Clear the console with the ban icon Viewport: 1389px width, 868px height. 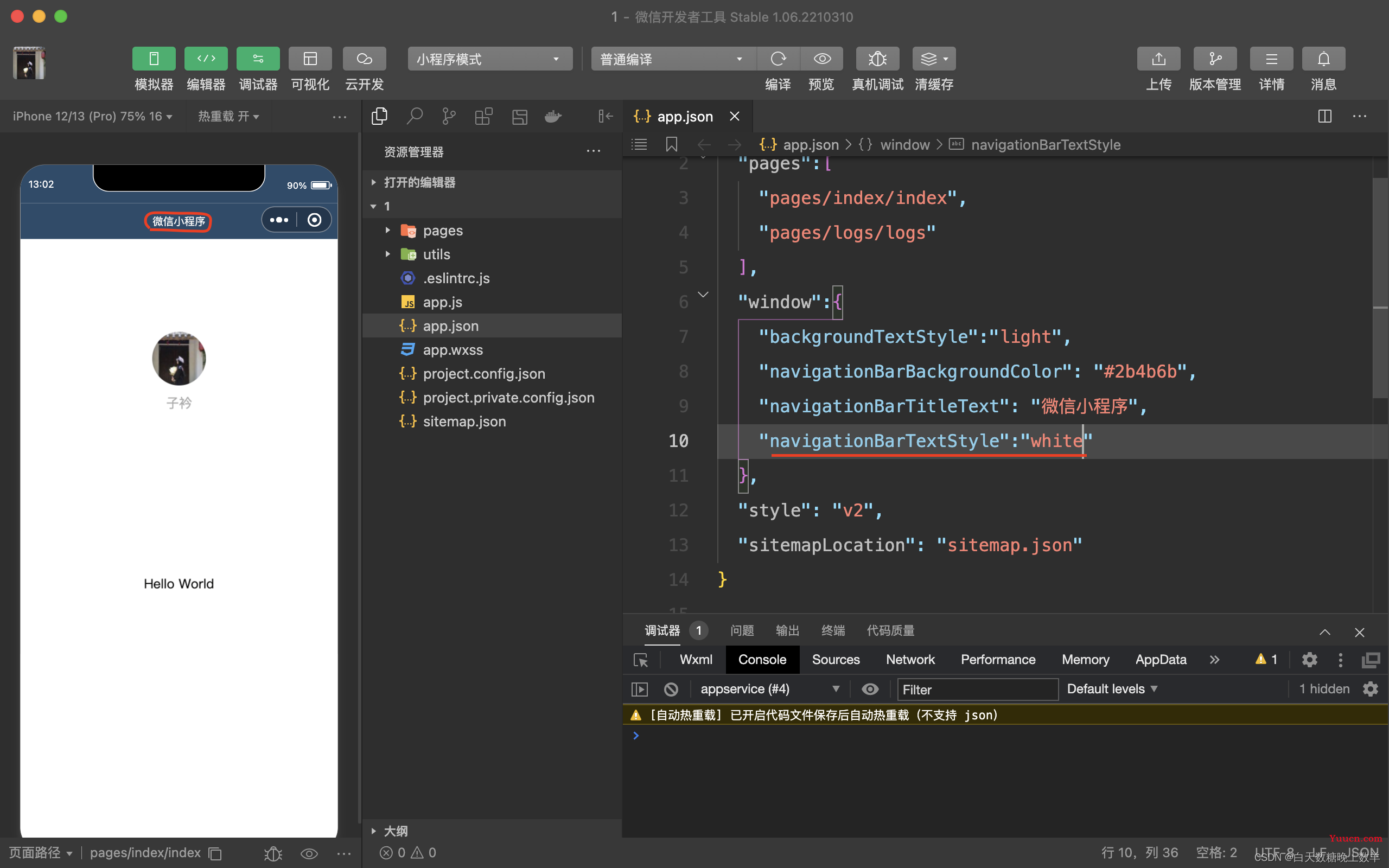pyautogui.click(x=671, y=689)
